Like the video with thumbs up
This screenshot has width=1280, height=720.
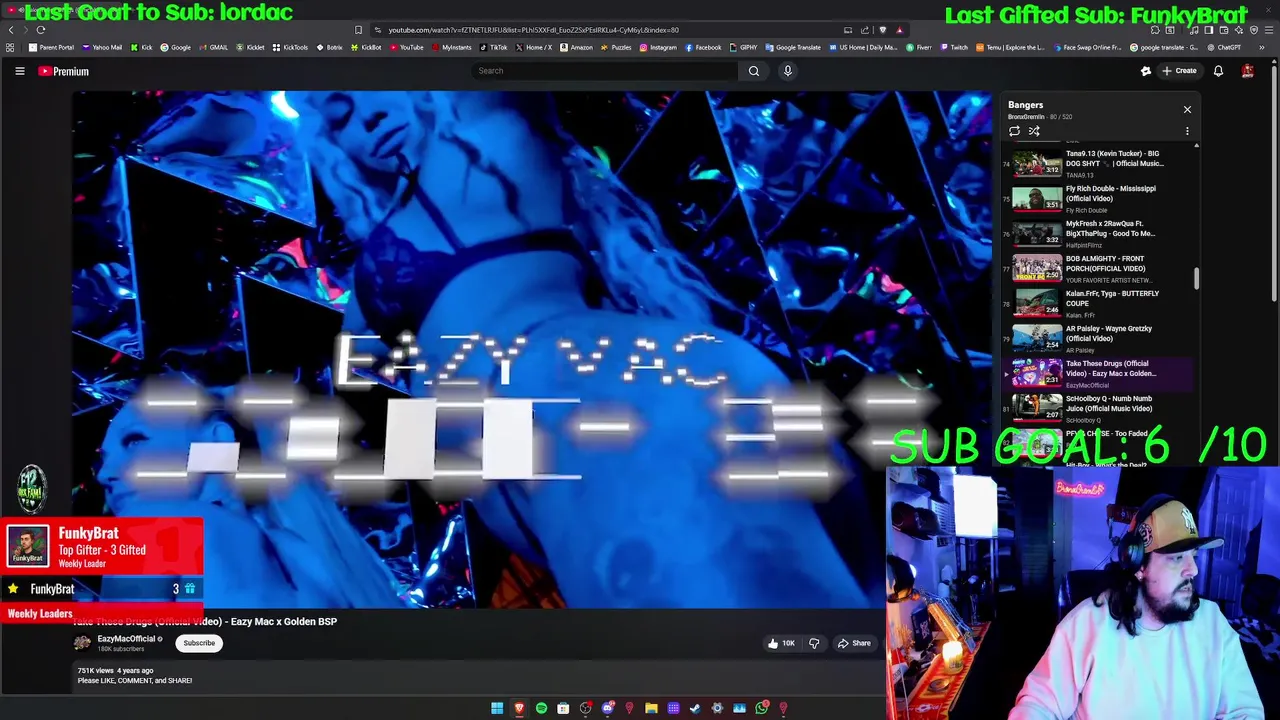pos(781,644)
